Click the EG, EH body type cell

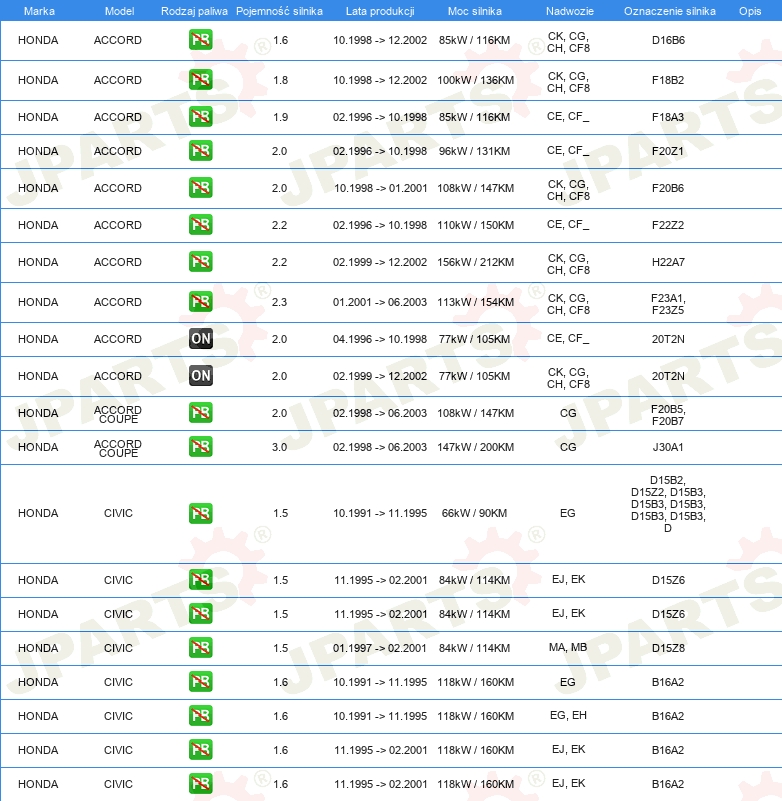[x=568, y=715]
